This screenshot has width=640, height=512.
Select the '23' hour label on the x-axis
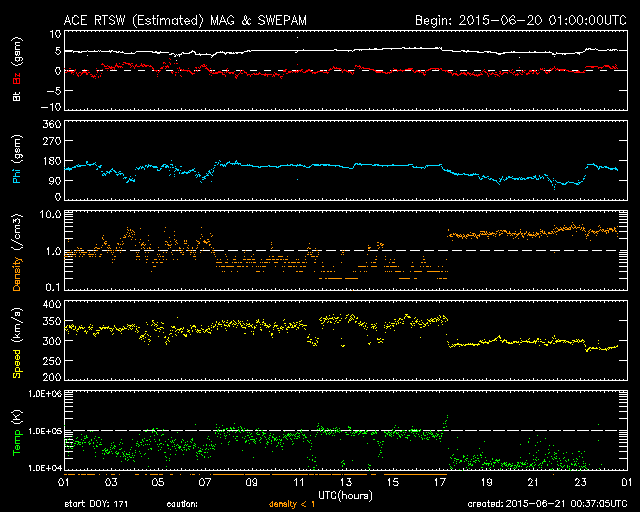580,483
